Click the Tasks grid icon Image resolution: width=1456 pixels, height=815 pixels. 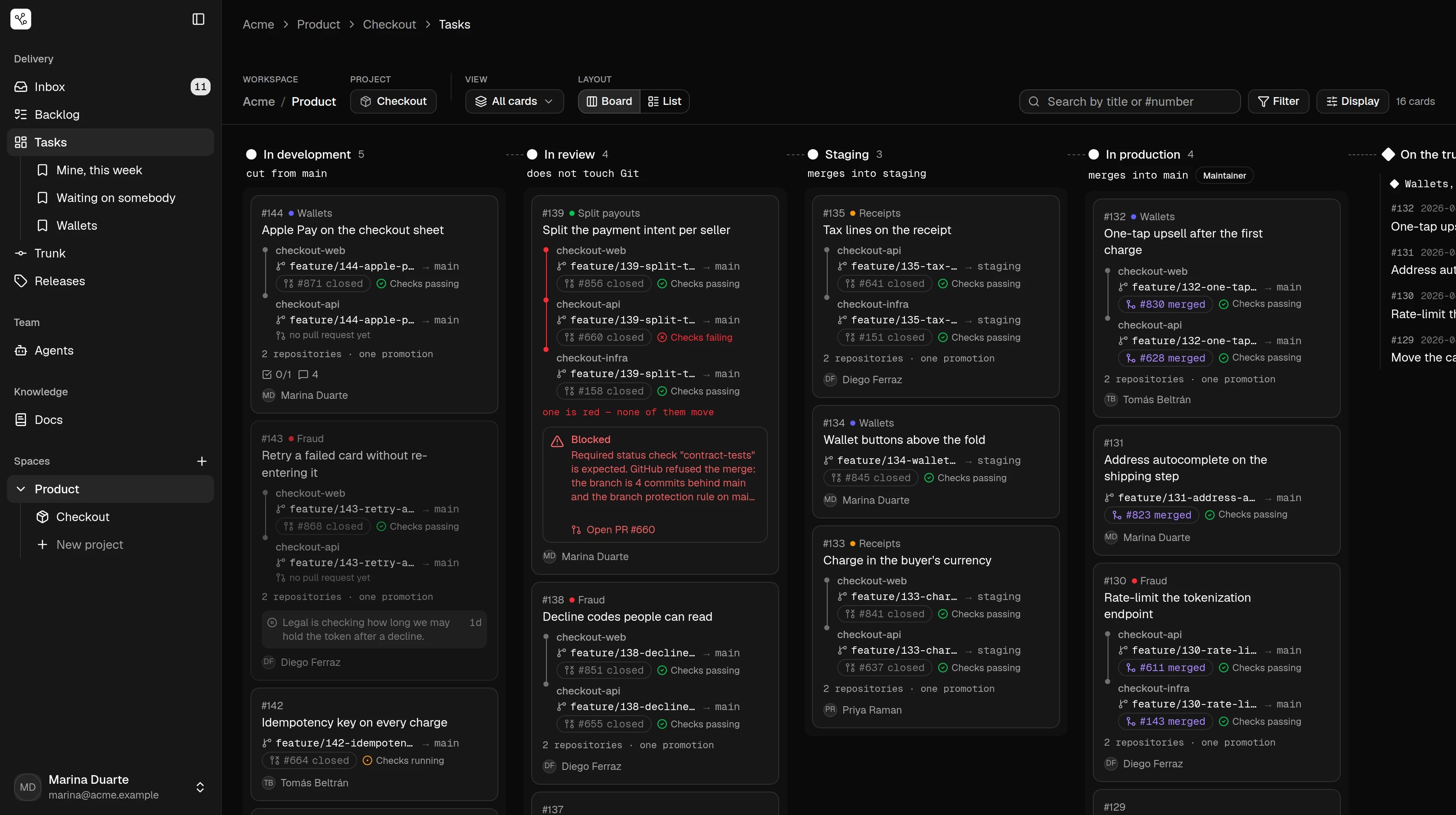pos(21,142)
